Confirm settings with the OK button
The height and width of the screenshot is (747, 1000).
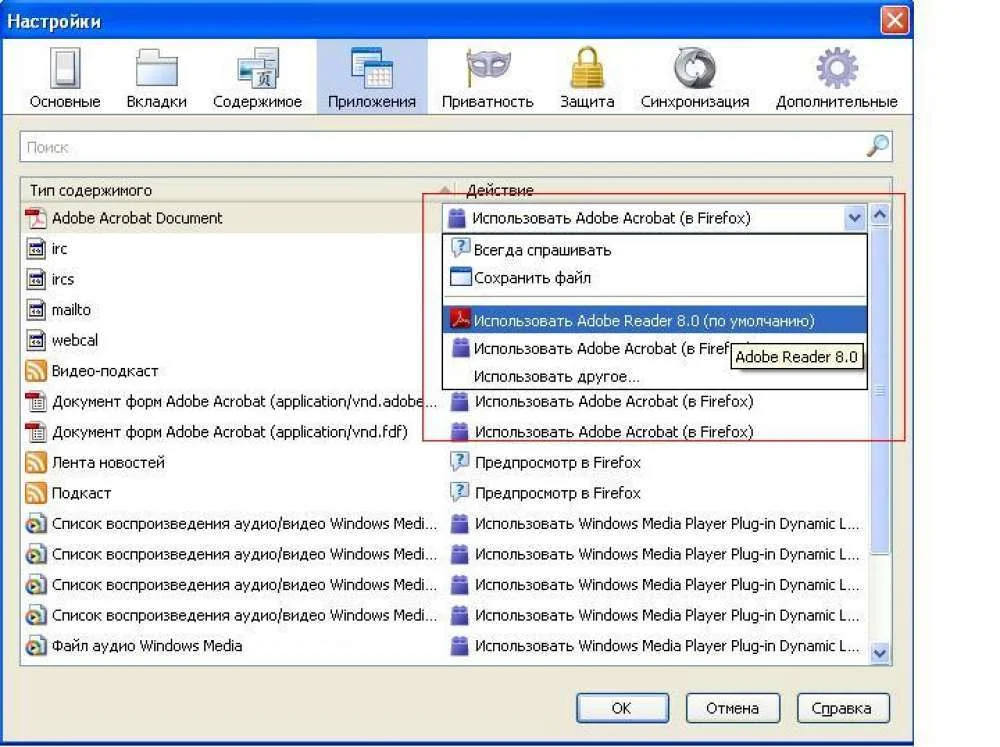pyautogui.click(x=622, y=708)
